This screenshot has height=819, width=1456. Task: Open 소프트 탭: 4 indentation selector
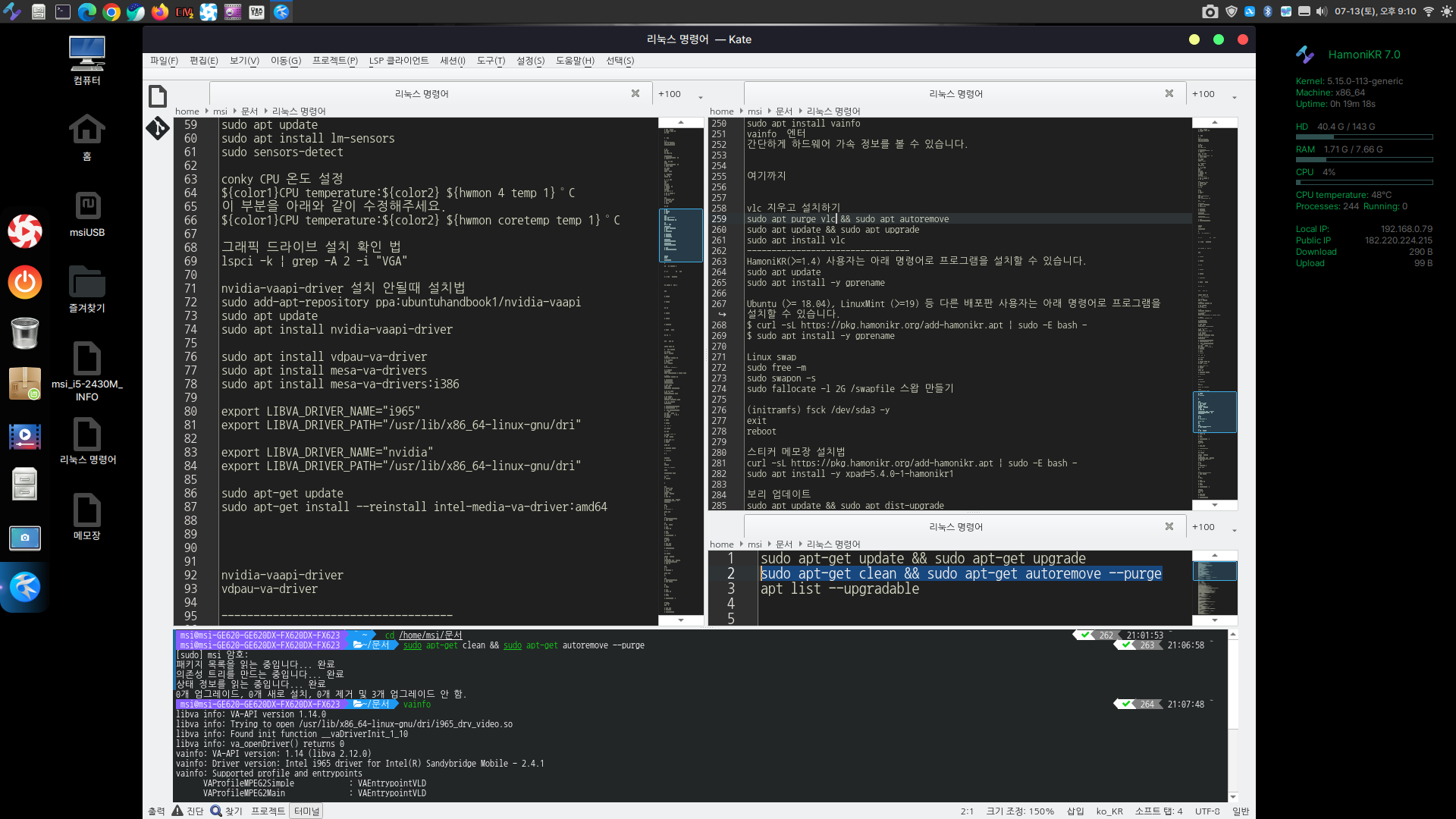point(1159,811)
